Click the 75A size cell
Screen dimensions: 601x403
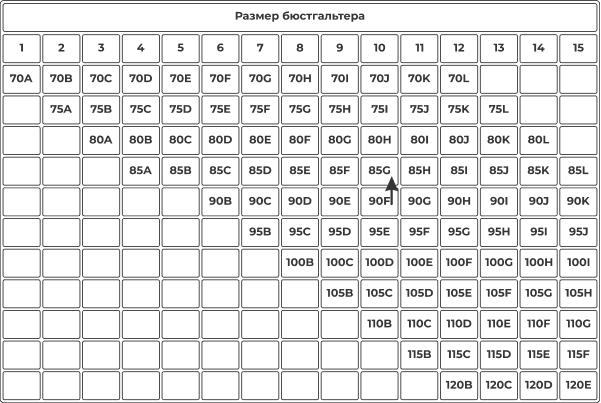coord(61,109)
